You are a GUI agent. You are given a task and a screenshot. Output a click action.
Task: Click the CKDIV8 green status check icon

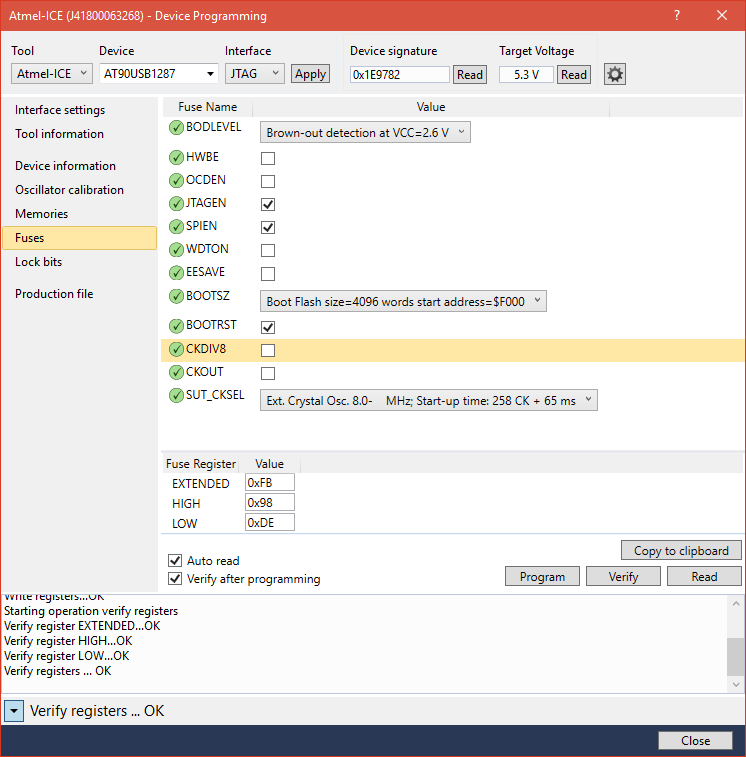176,350
